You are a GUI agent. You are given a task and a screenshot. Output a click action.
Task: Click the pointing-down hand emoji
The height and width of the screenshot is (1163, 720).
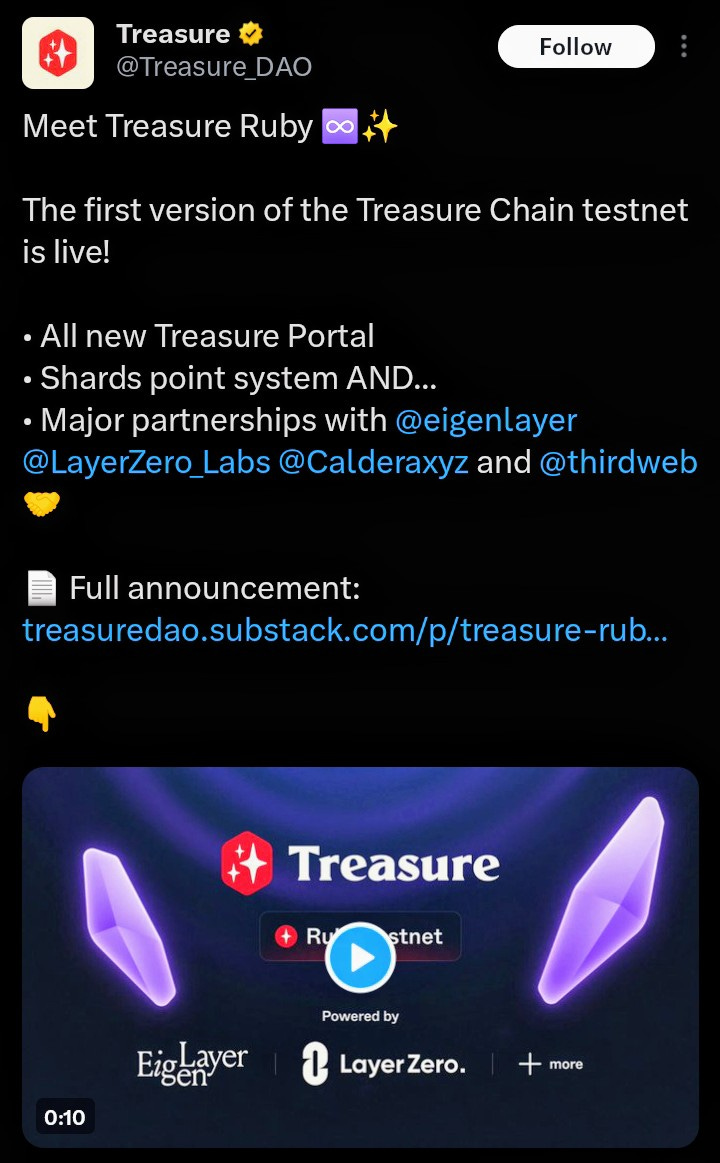42,714
